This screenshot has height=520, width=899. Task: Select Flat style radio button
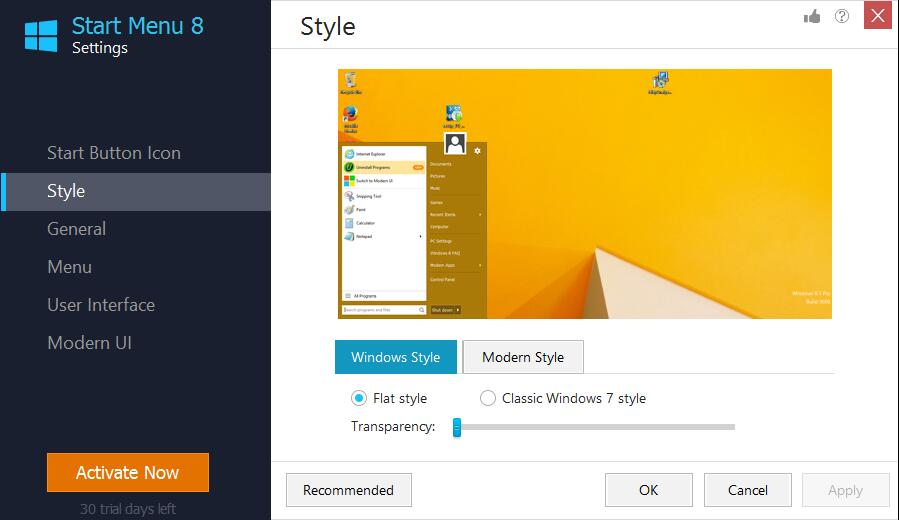pos(359,398)
